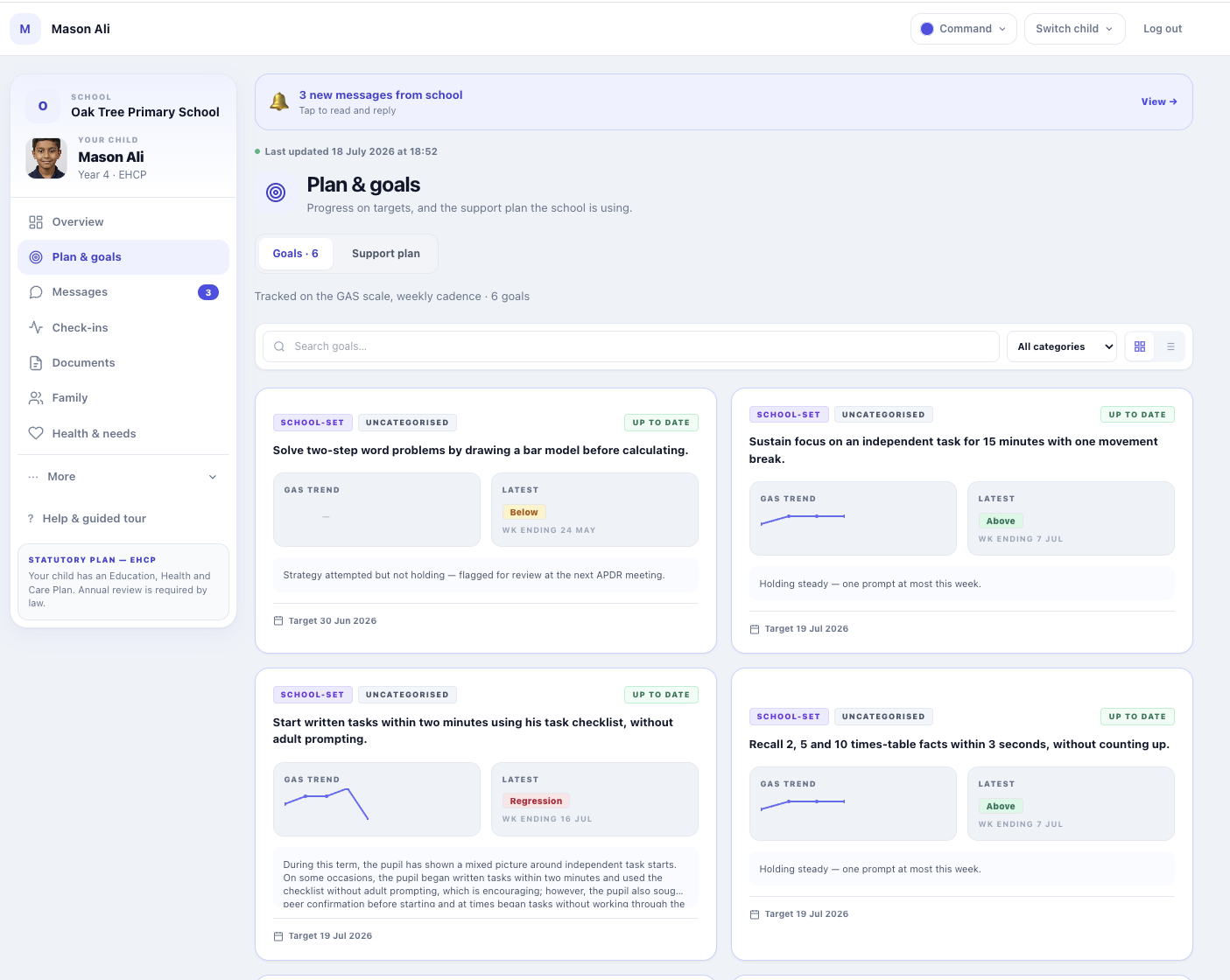Click the Oak Tree school O badge
Viewport: 1230px width, 980px height.
coord(43,106)
